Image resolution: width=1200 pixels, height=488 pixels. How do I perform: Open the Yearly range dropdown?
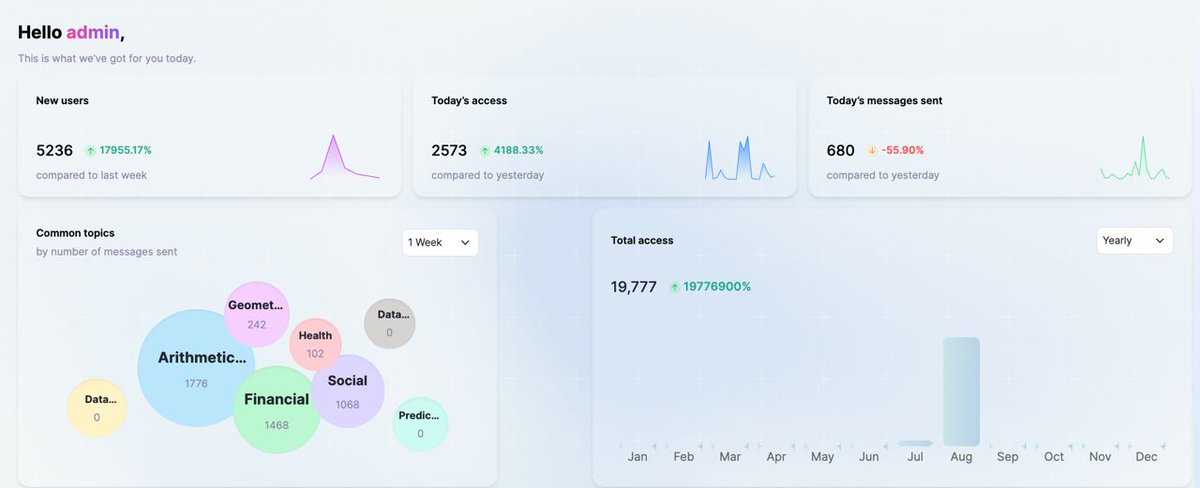(1135, 240)
